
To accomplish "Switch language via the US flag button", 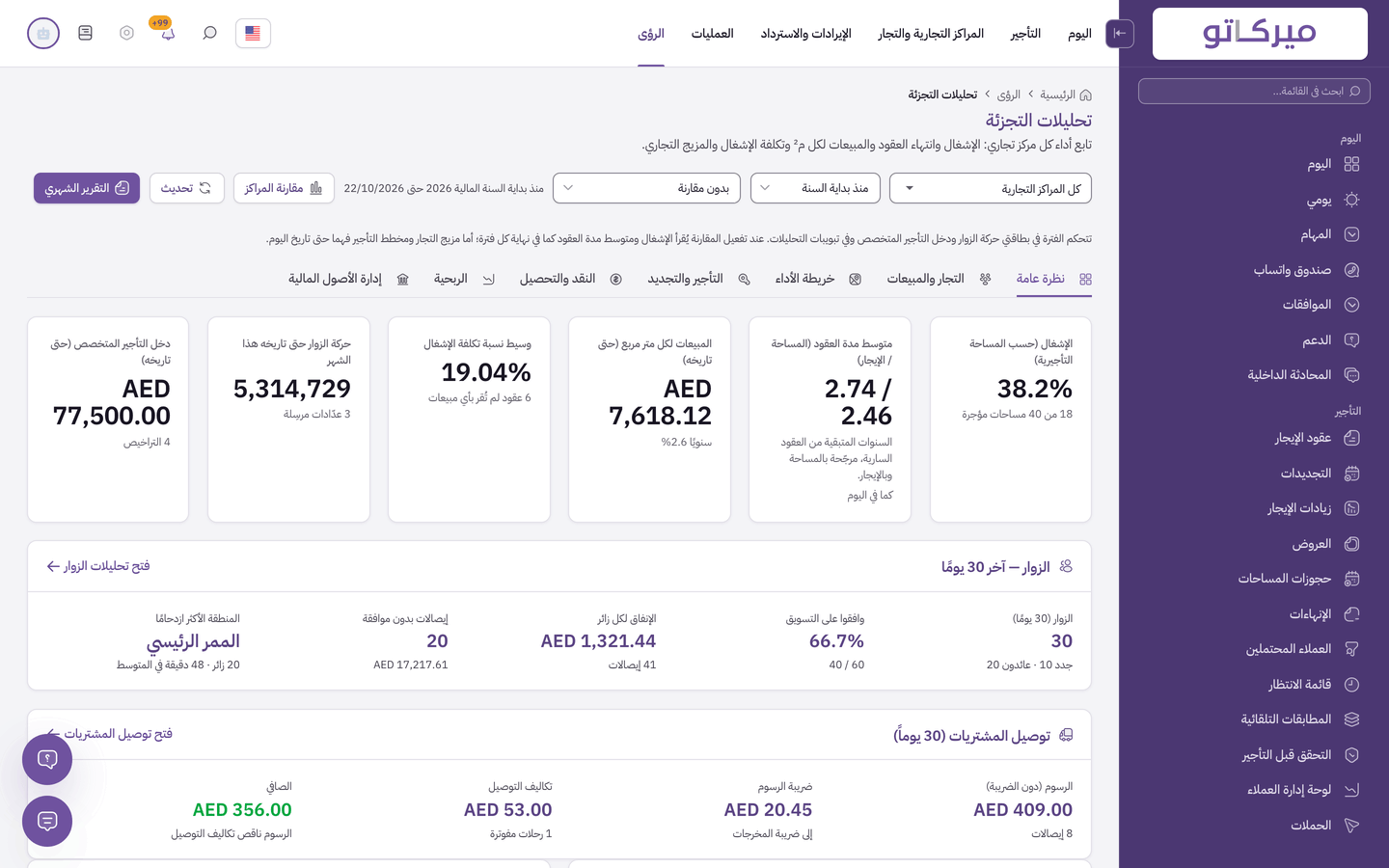I will pyautogui.click(x=253, y=33).
